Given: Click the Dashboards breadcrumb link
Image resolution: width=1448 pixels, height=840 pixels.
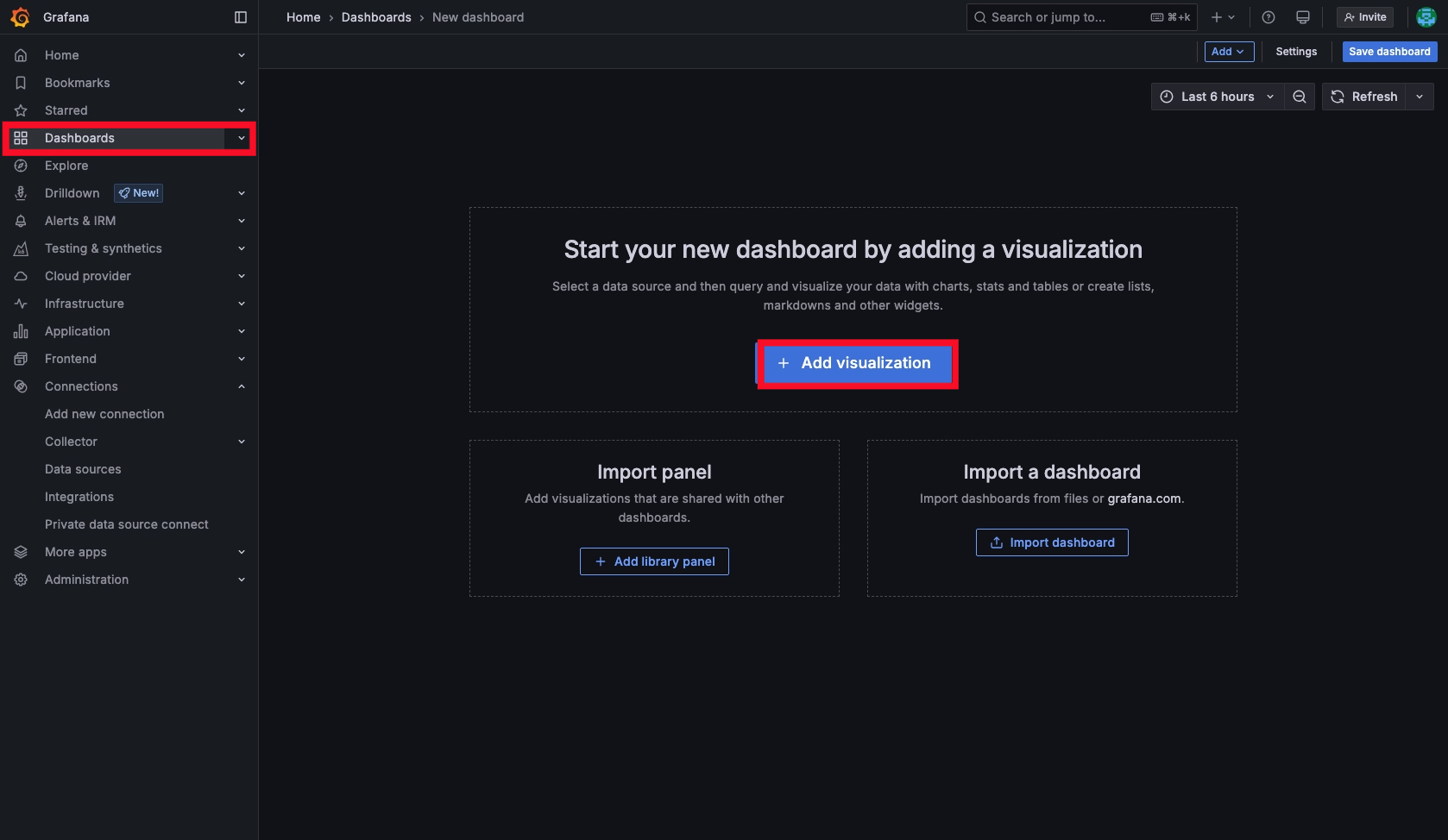Looking at the screenshot, I should [x=376, y=17].
